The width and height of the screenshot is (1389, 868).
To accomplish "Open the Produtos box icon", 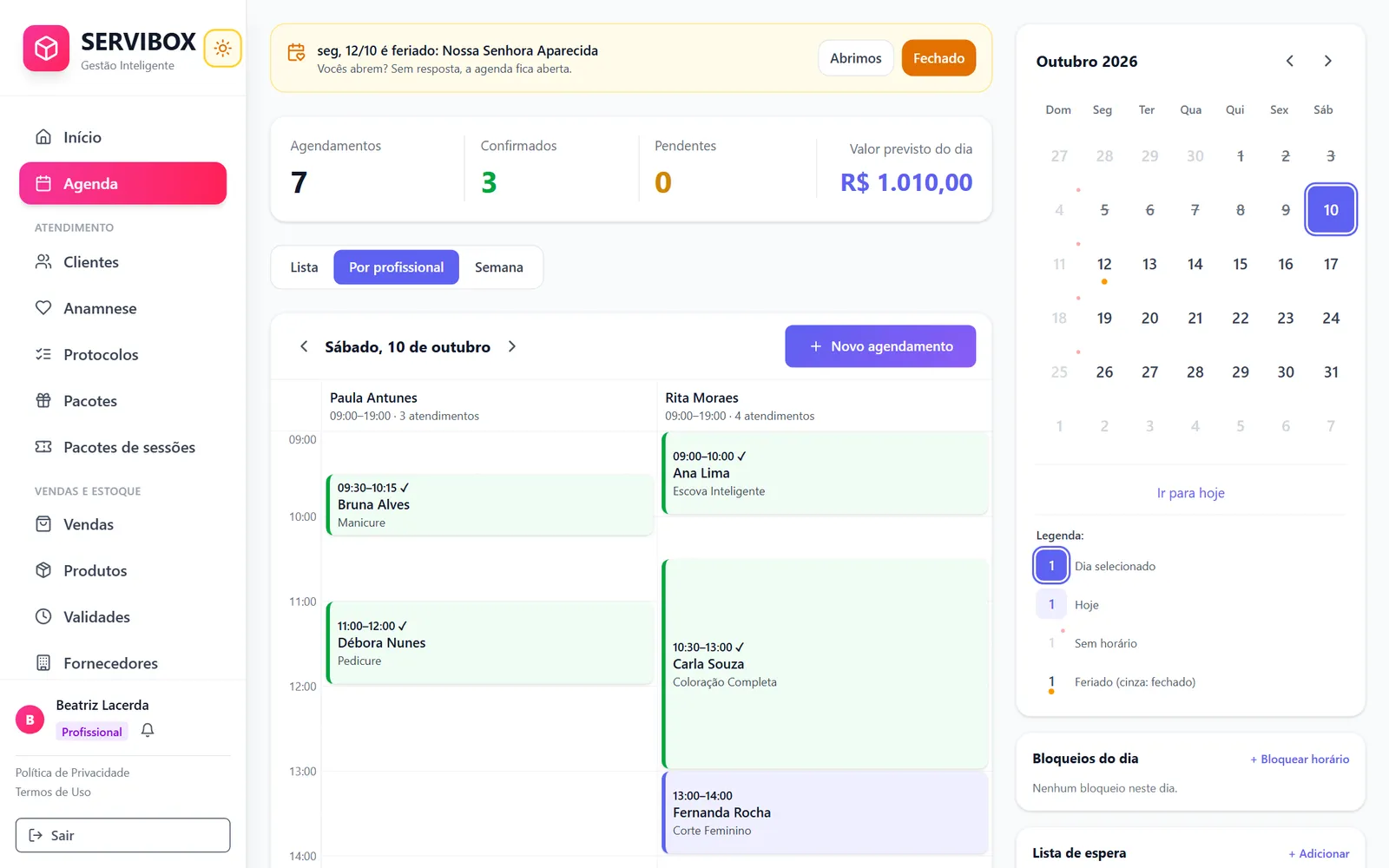I will tap(43, 570).
